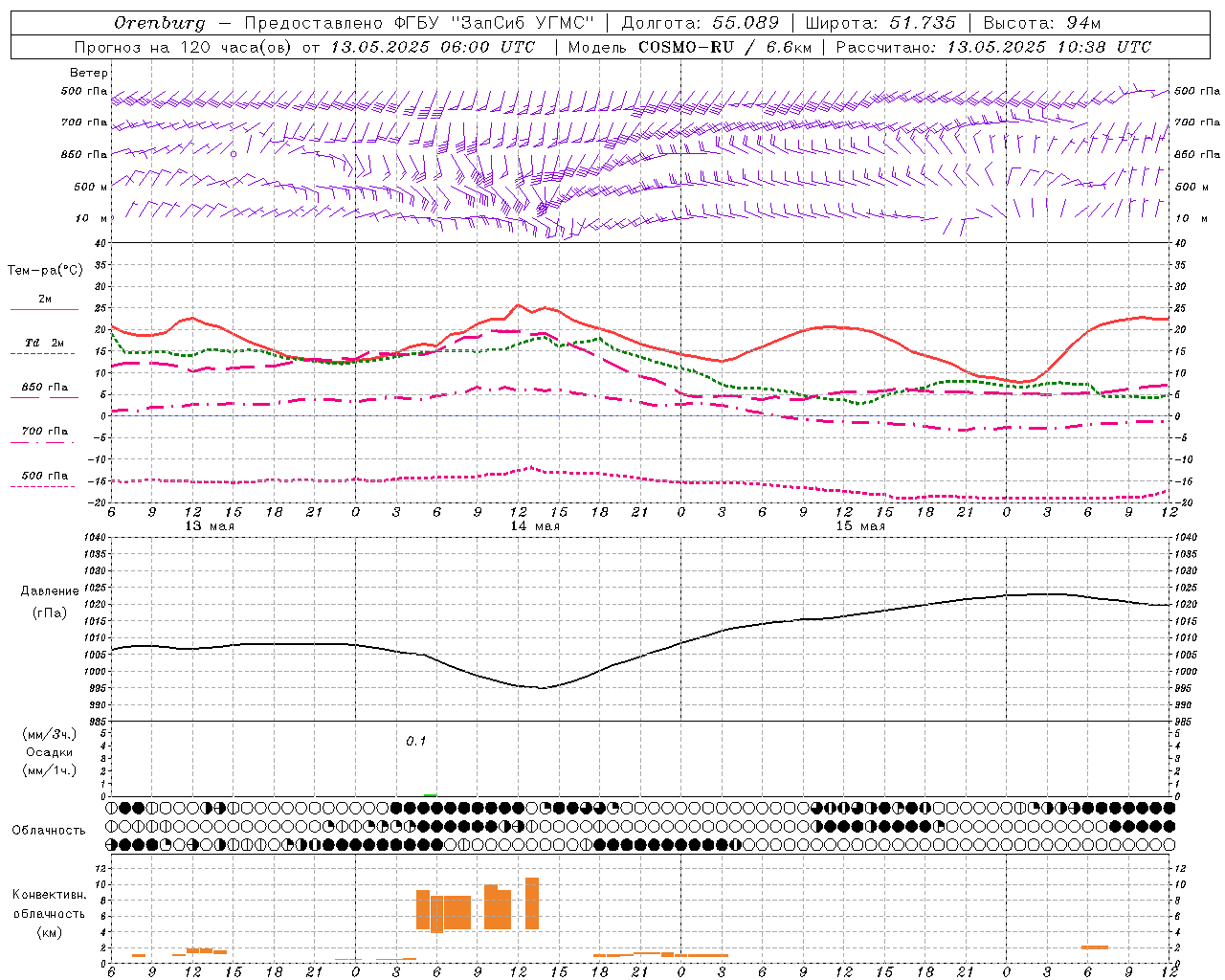
Task: Click the 13 мая date label
Action: click(x=210, y=526)
